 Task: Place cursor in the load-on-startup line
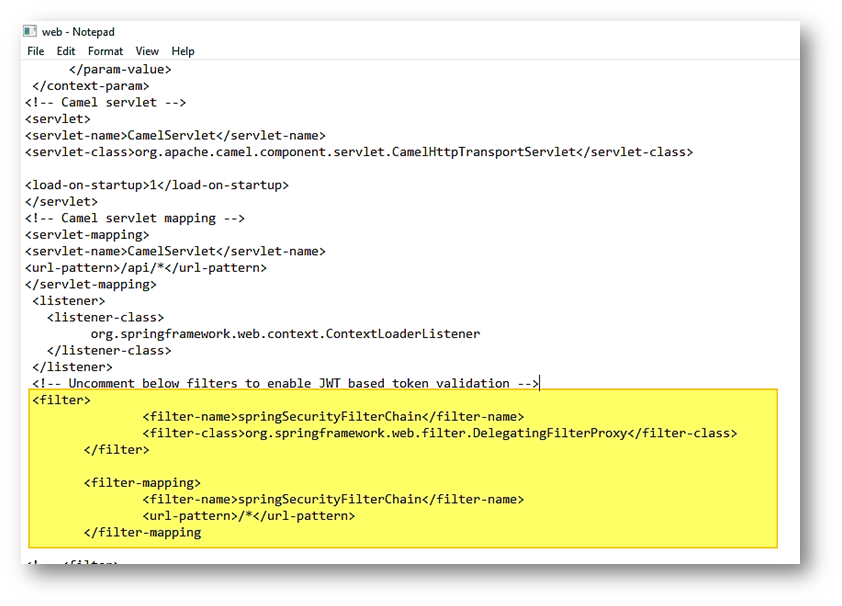point(156,185)
